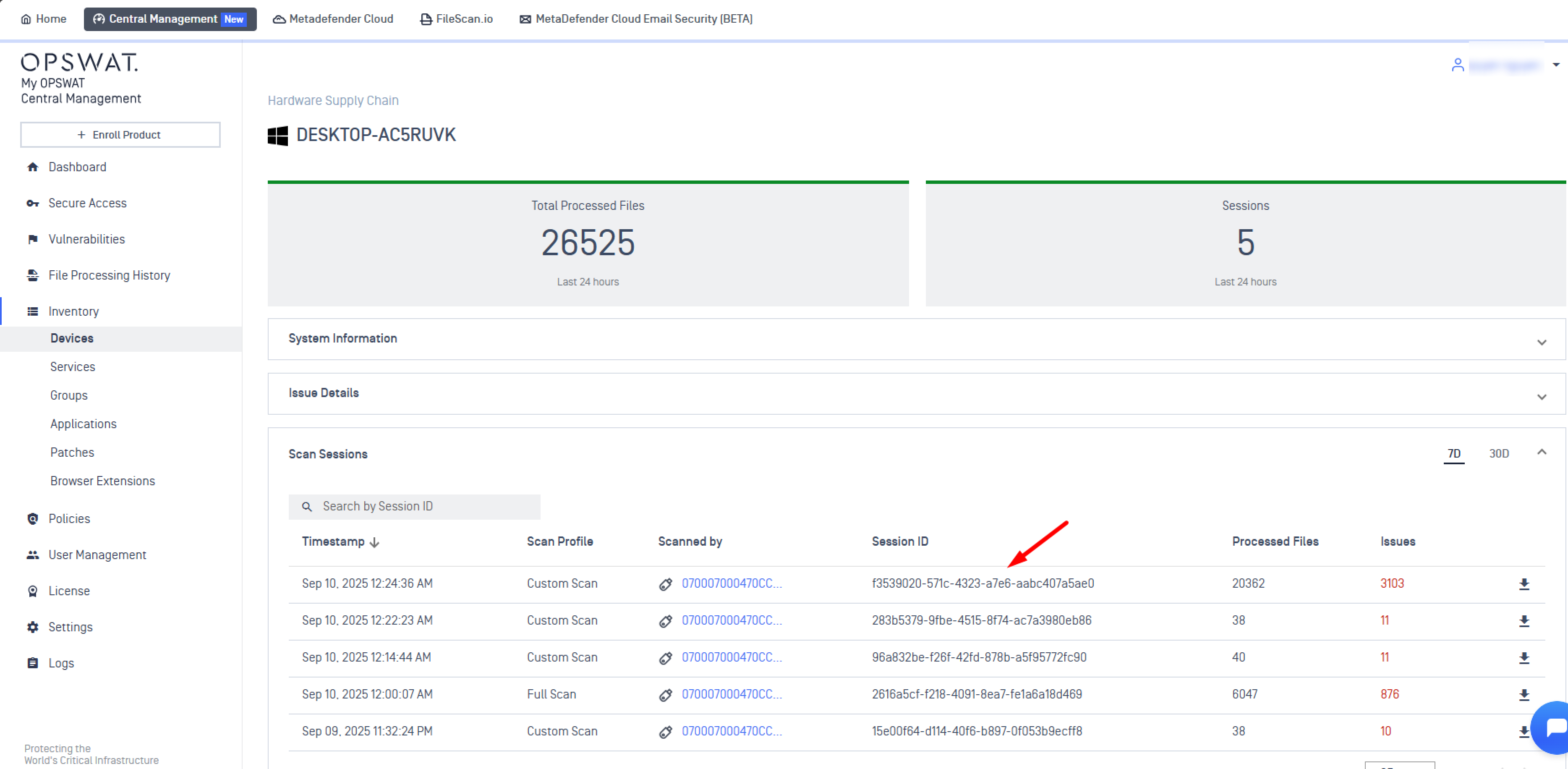This screenshot has width=1568, height=769.
Task: Click the Secure Access key icon
Action: coord(33,203)
